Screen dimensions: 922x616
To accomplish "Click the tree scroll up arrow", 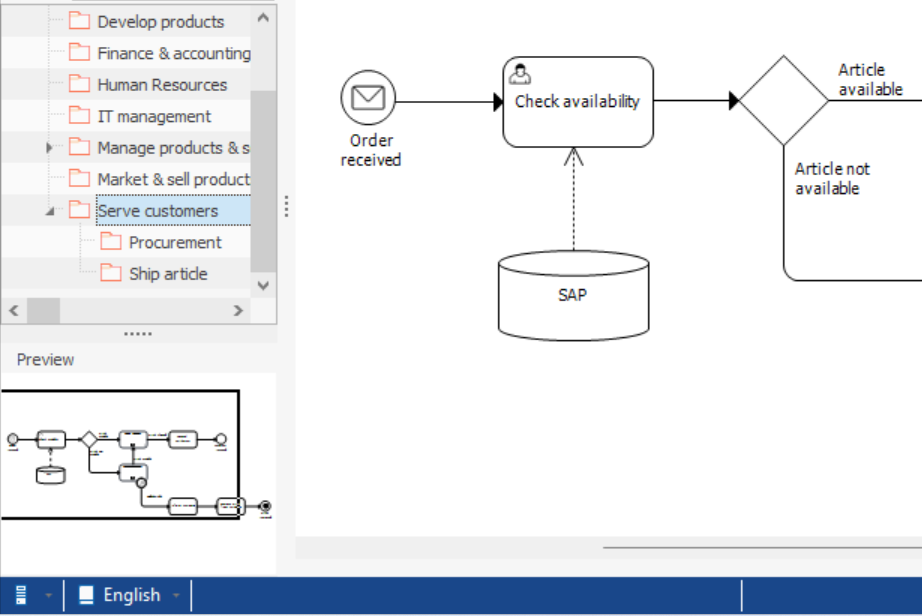I will 263,18.
